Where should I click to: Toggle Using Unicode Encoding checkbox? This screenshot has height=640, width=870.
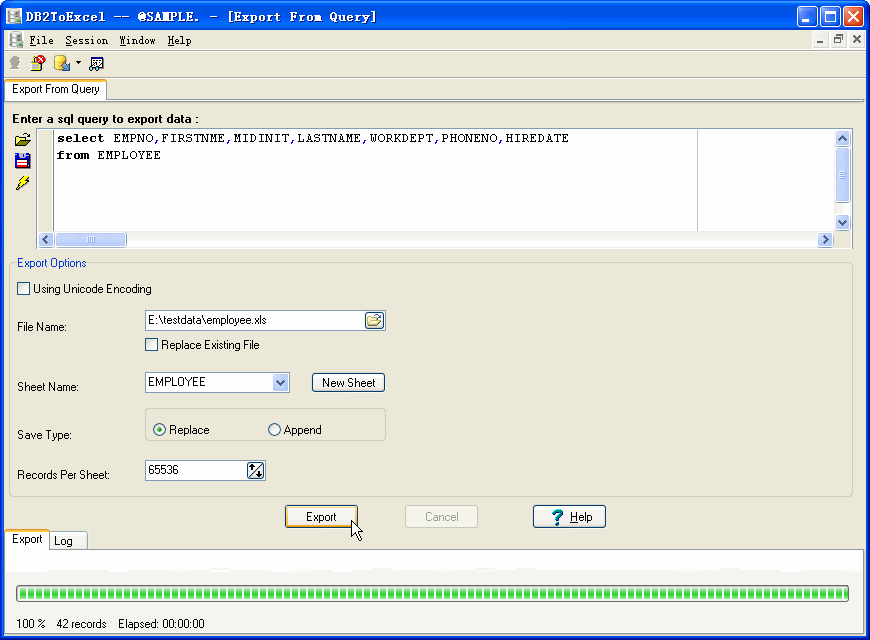pyautogui.click(x=23, y=289)
